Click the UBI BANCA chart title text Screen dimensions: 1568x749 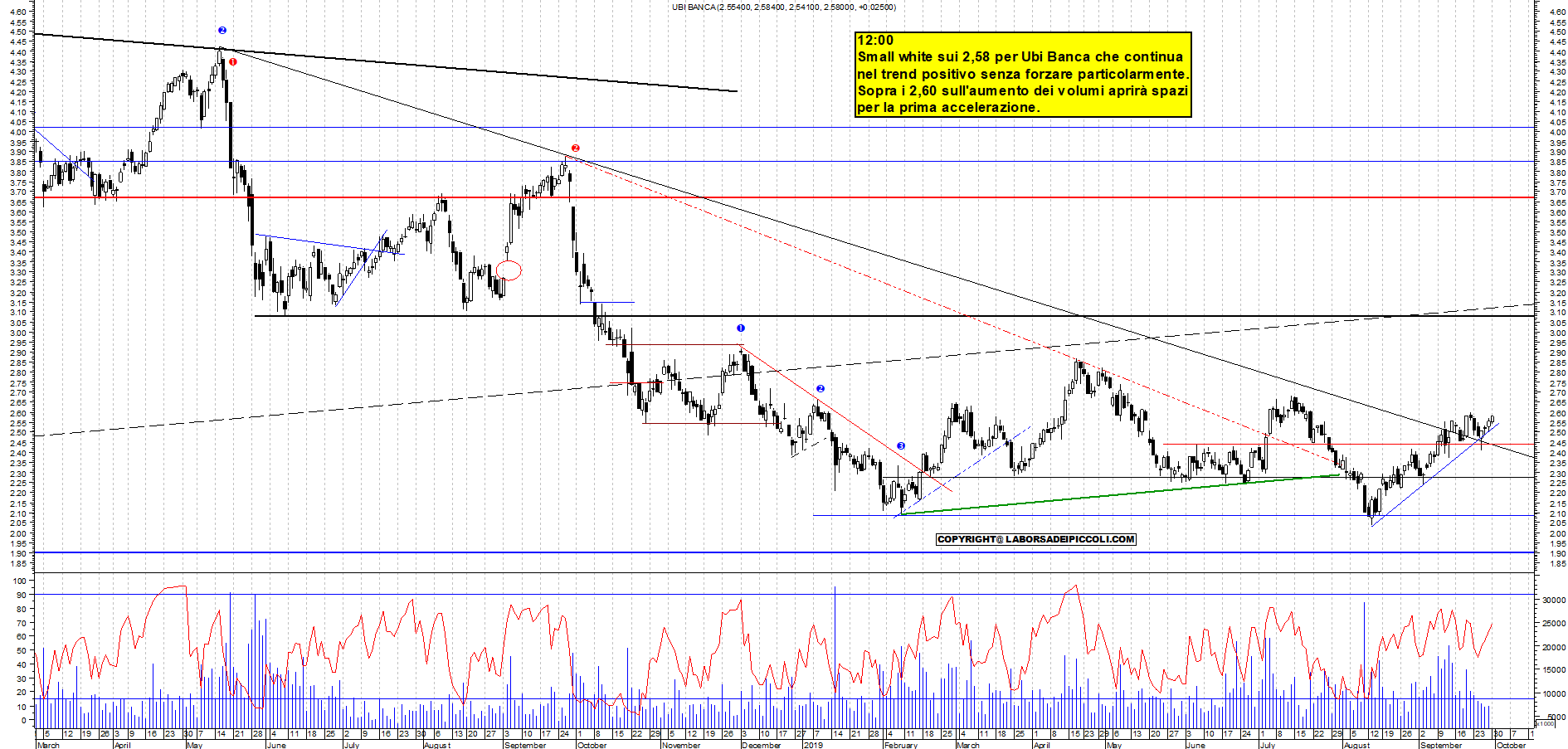[x=783, y=7]
